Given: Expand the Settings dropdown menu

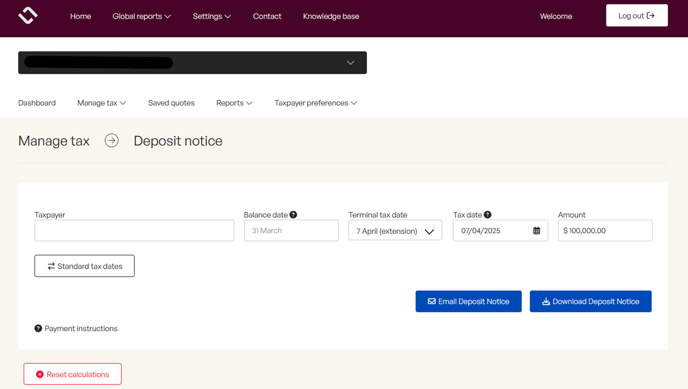Looking at the screenshot, I should click(x=211, y=16).
